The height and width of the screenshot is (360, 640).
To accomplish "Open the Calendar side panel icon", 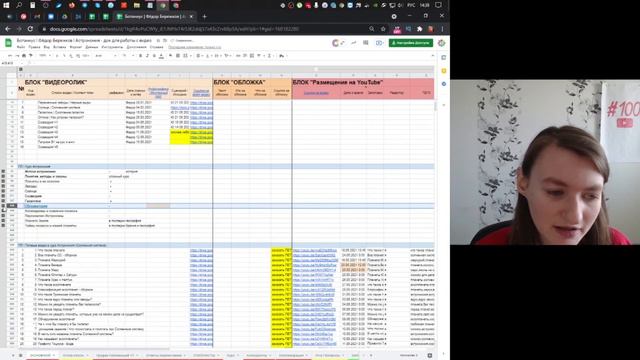I will pos(444,58).
